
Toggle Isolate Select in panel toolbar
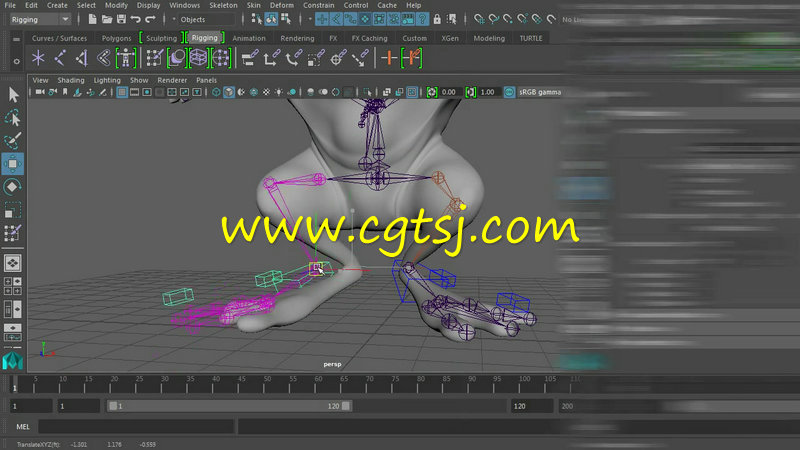[367, 92]
